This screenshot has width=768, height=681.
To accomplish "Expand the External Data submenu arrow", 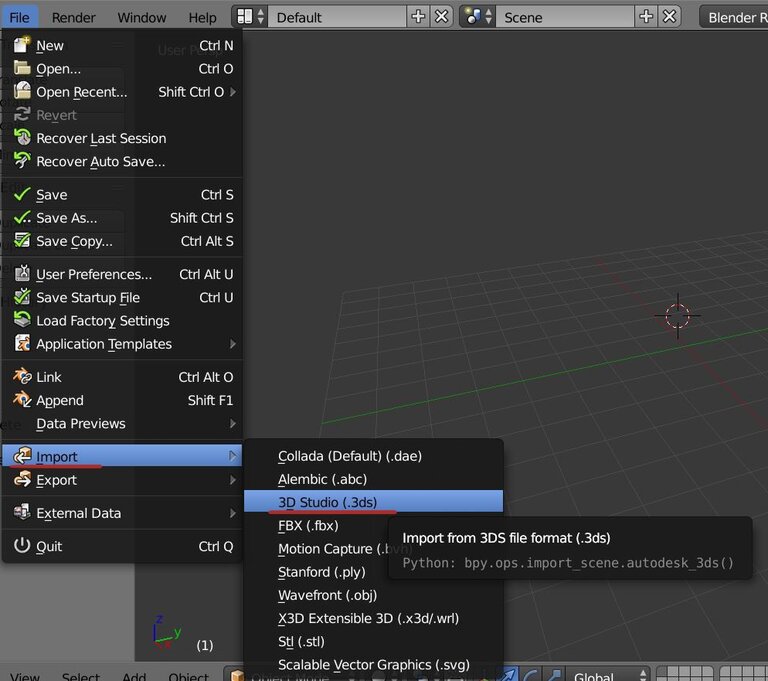I will (x=233, y=513).
